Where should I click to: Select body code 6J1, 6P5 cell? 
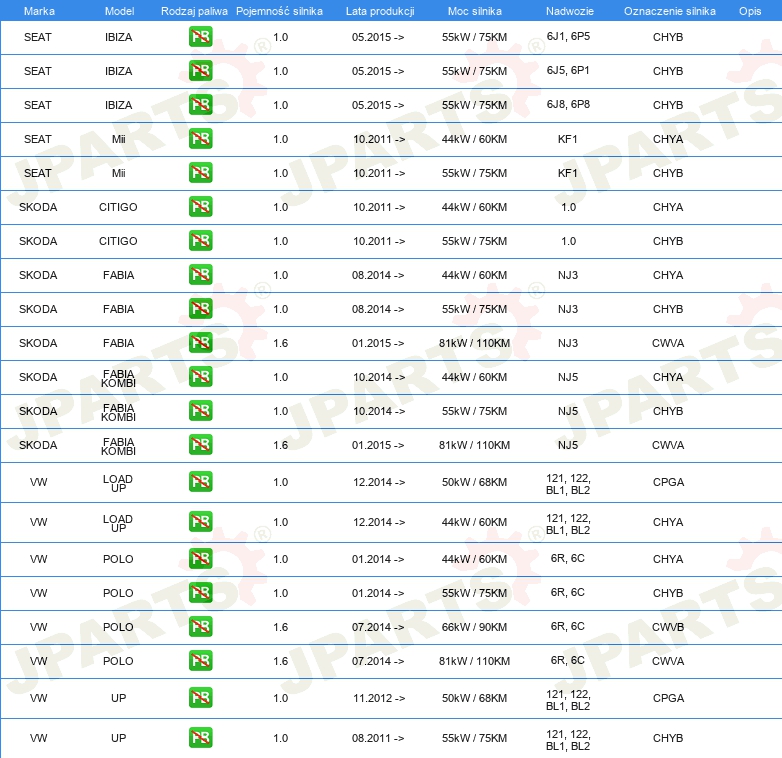click(x=568, y=36)
